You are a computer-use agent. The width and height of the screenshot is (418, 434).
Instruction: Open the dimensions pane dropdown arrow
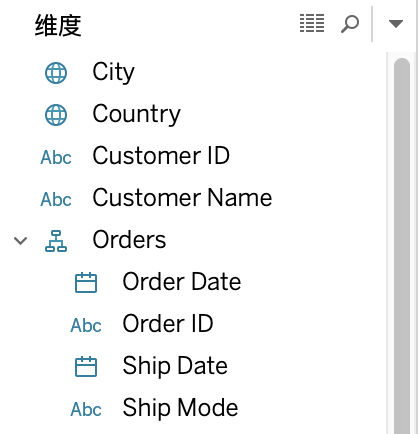click(396, 24)
